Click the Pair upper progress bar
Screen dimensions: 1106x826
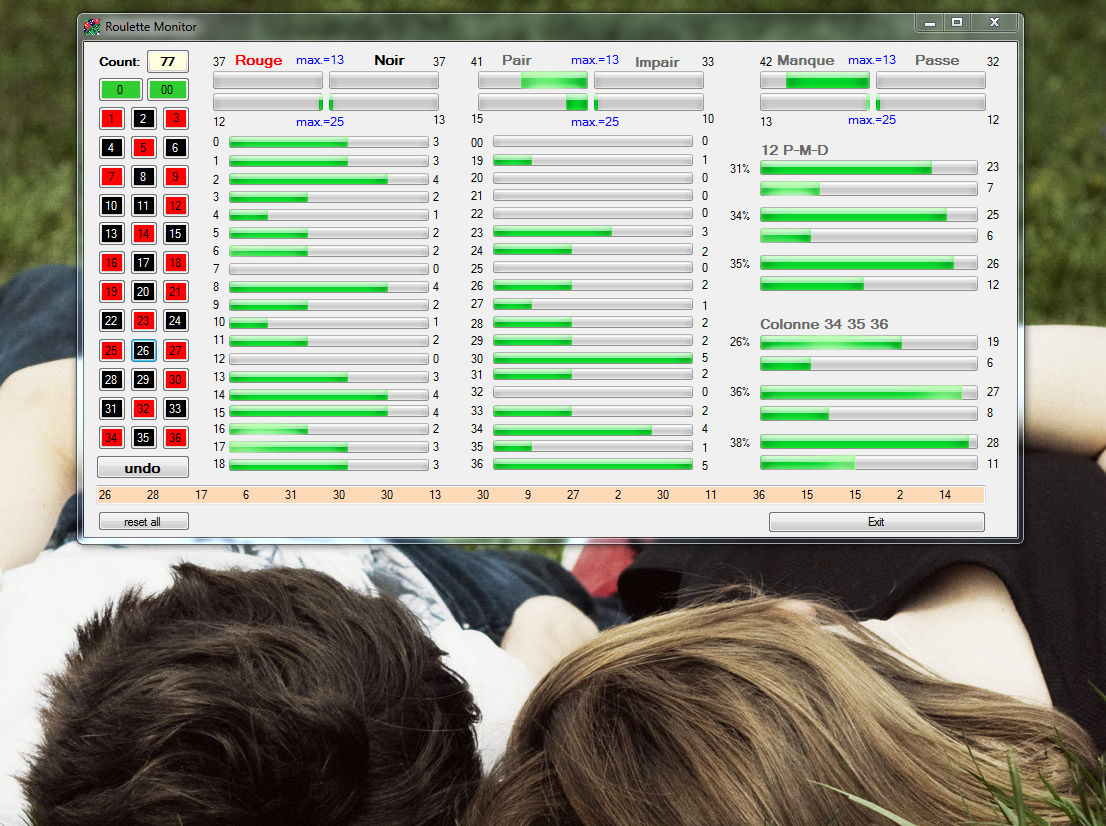pos(533,80)
